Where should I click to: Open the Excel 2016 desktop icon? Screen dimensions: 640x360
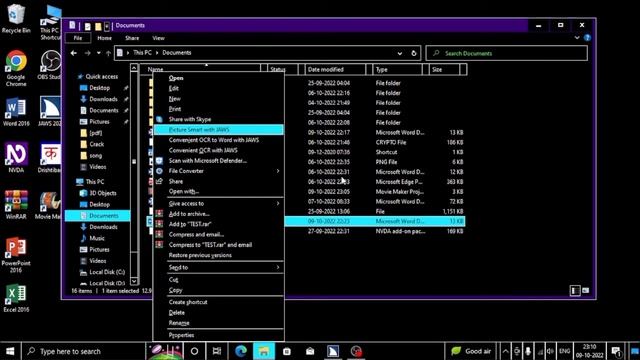click(x=16, y=298)
